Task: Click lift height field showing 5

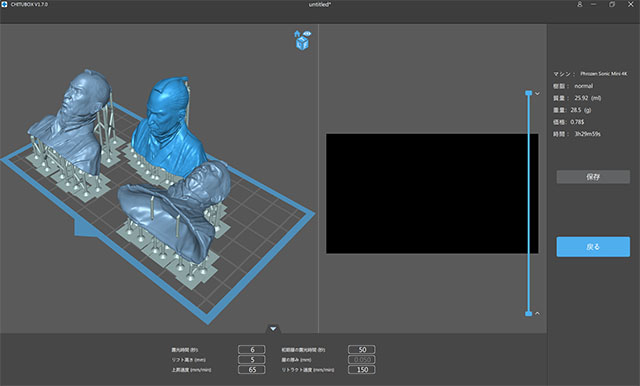Action: (x=252, y=359)
